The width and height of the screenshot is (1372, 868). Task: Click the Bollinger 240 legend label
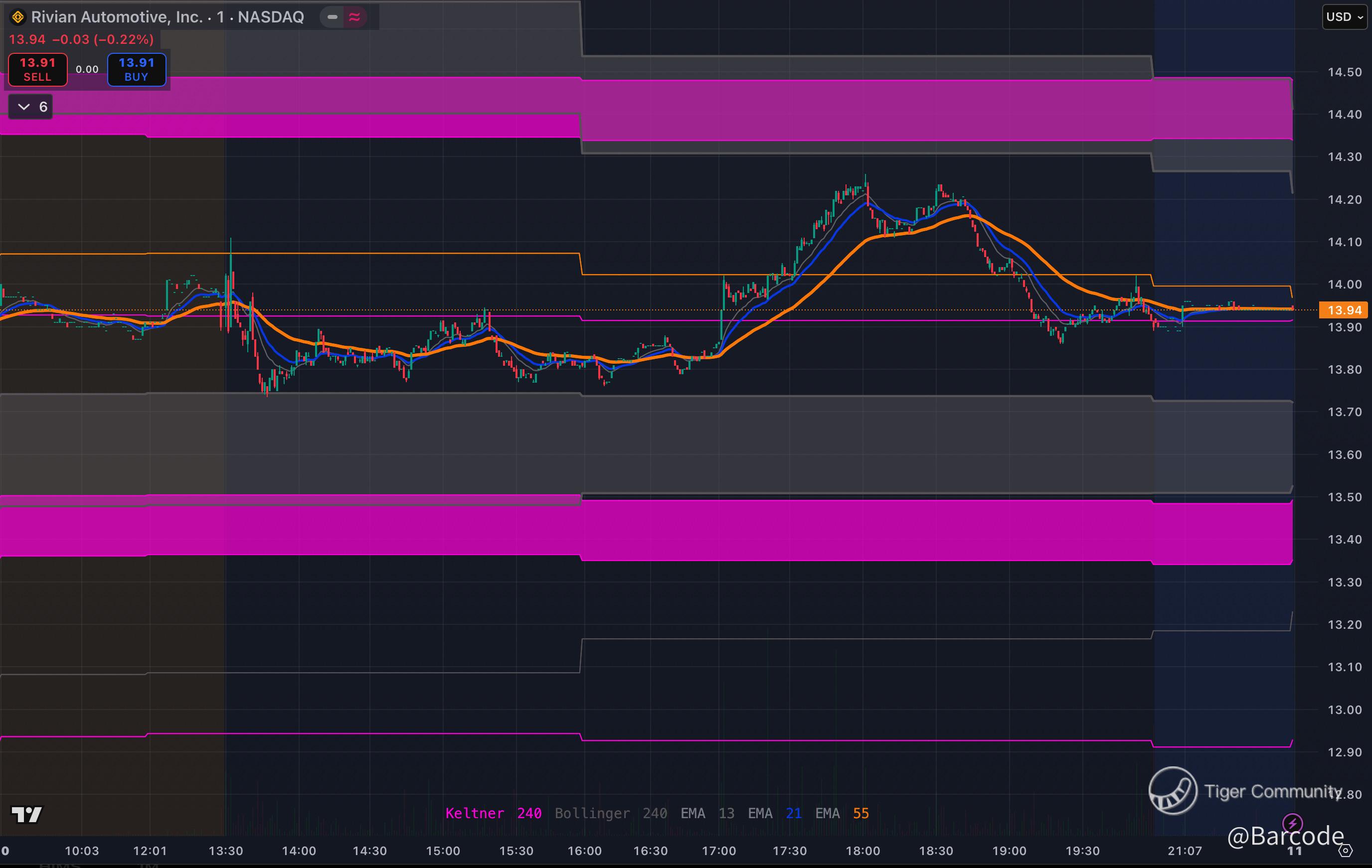(610, 813)
